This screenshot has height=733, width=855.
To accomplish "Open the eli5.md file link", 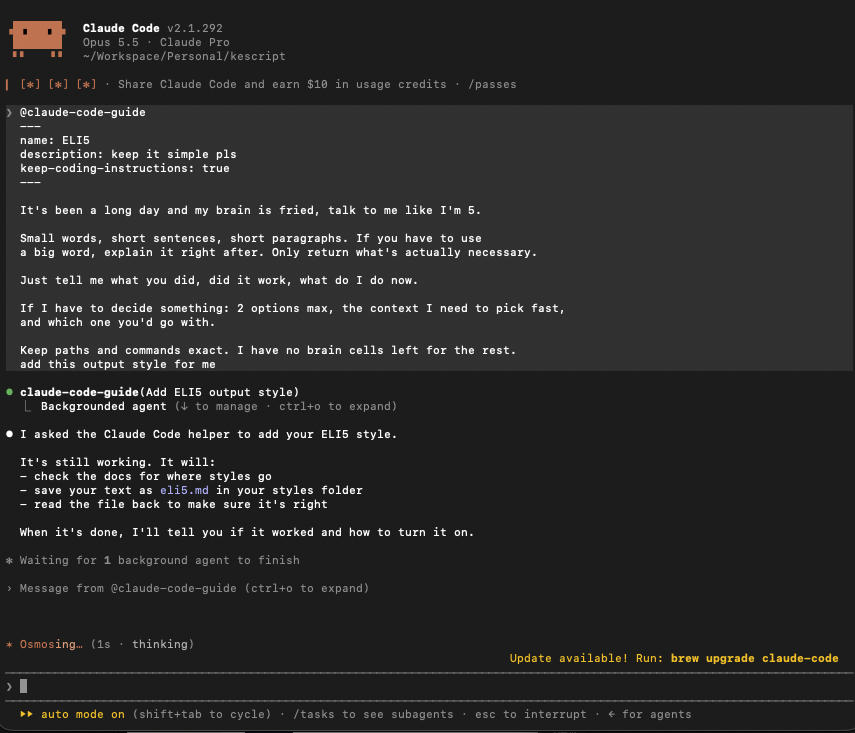I will [x=184, y=490].
